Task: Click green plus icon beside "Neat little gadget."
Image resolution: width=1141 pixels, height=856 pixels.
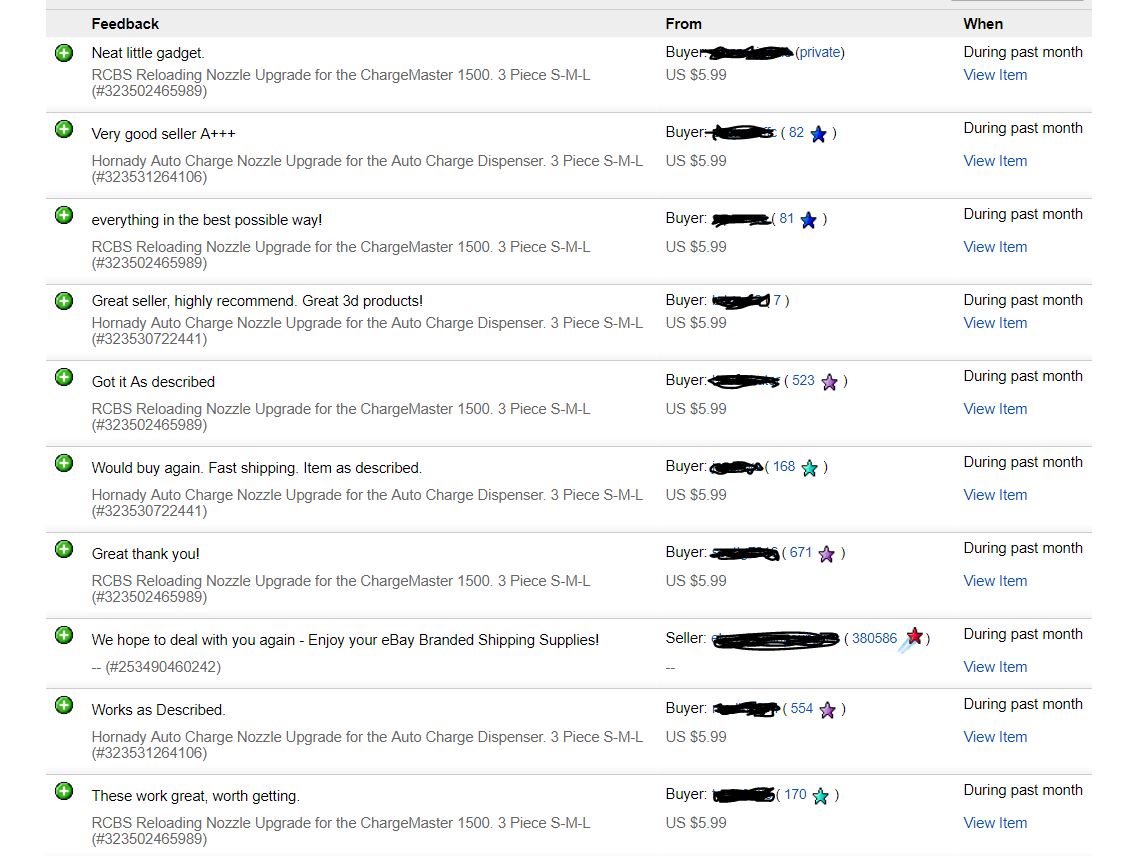Action: [x=64, y=52]
